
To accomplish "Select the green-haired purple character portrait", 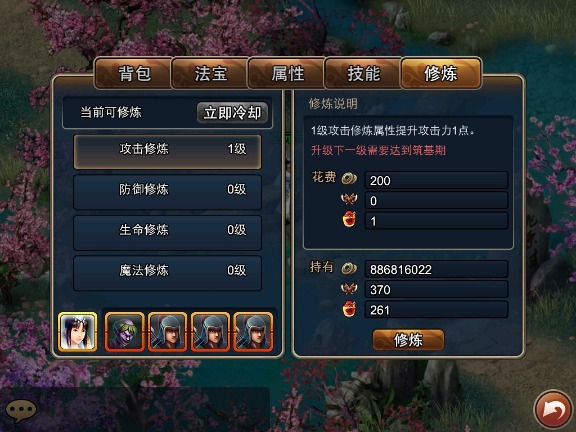I will (124, 332).
